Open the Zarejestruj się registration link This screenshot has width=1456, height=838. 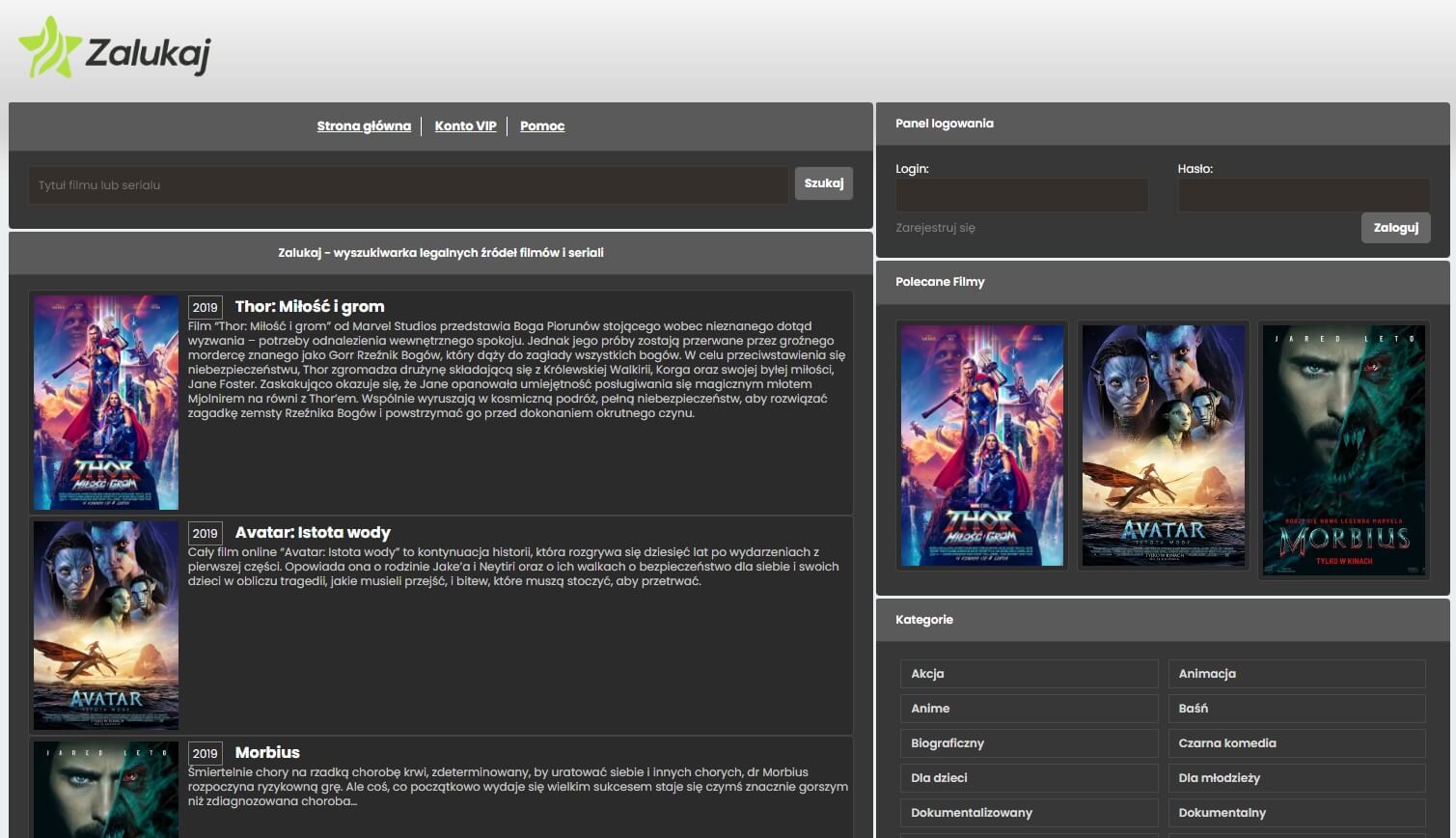coord(935,229)
